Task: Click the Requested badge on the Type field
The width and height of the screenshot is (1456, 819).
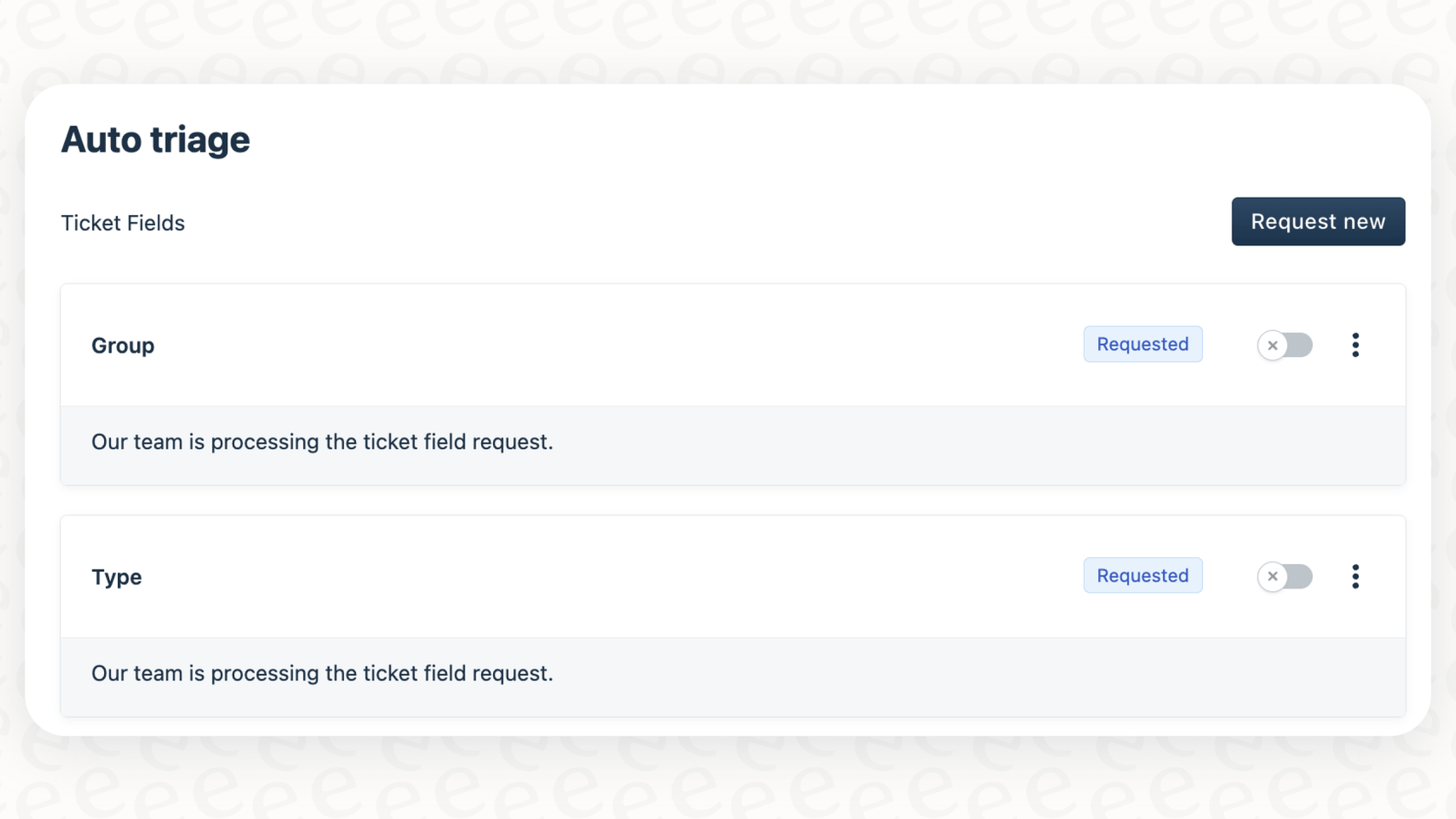Action: [x=1142, y=575]
